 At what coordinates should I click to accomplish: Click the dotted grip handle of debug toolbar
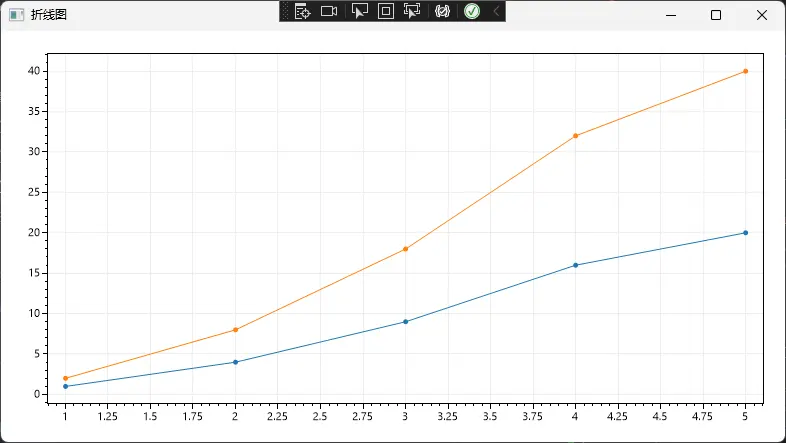pos(286,11)
